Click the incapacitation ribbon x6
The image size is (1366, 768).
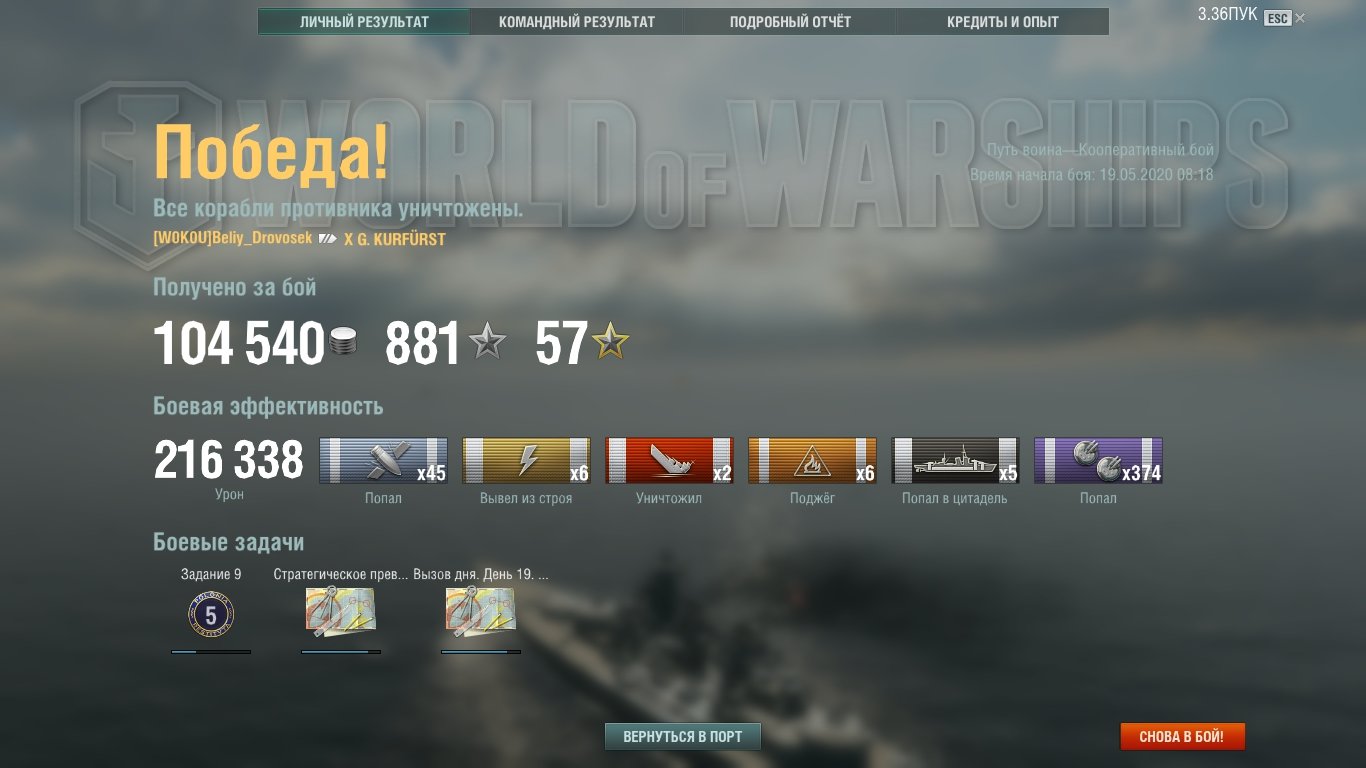527,461
